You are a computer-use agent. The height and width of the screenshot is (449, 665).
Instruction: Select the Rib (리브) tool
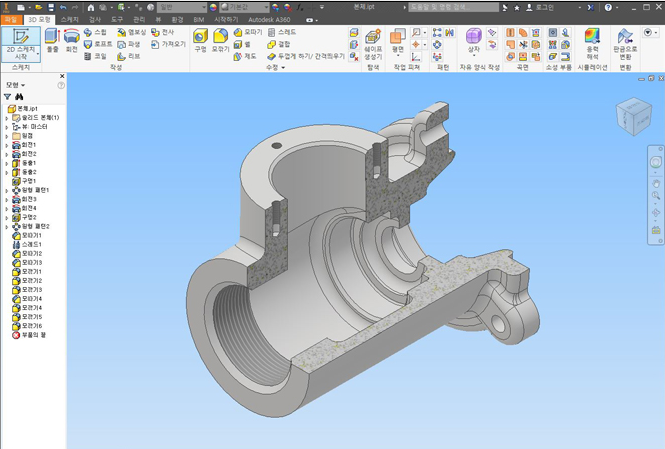point(129,56)
